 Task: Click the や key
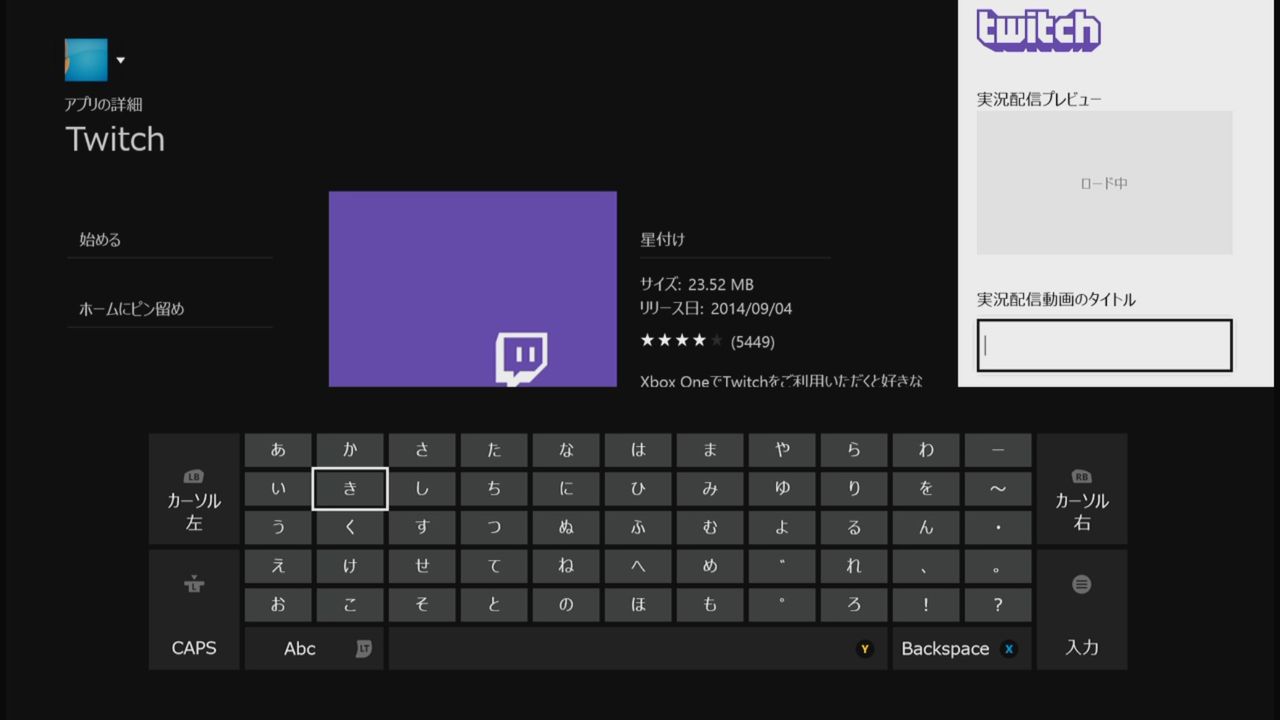(x=782, y=450)
